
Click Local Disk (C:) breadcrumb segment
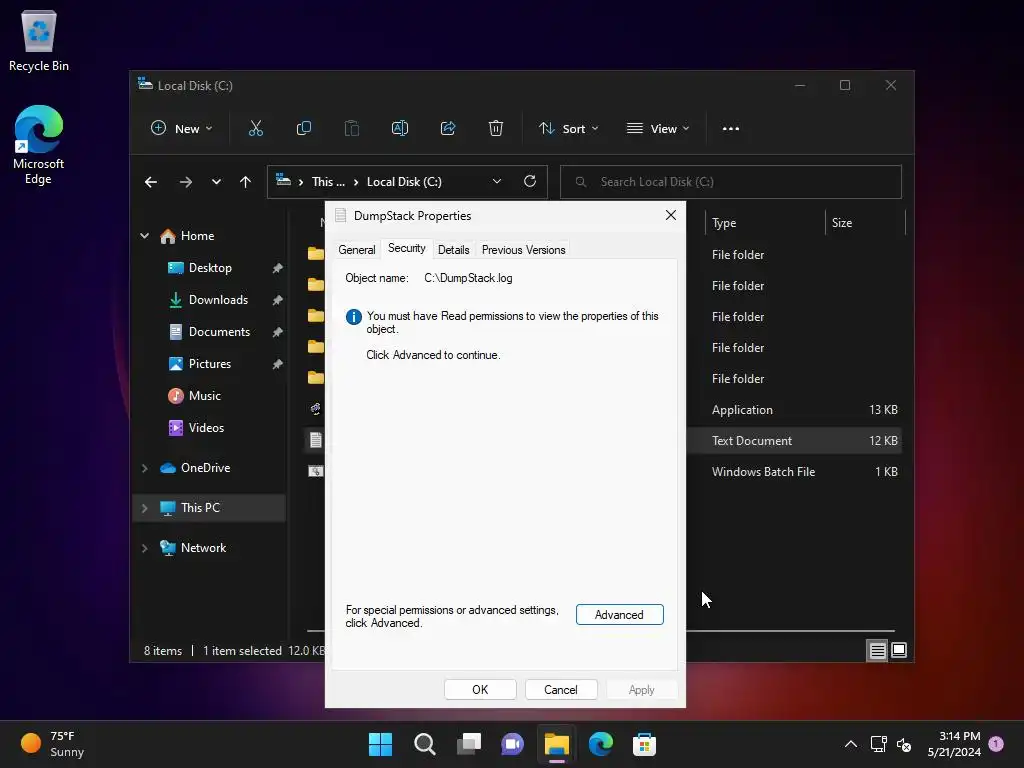(404, 182)
